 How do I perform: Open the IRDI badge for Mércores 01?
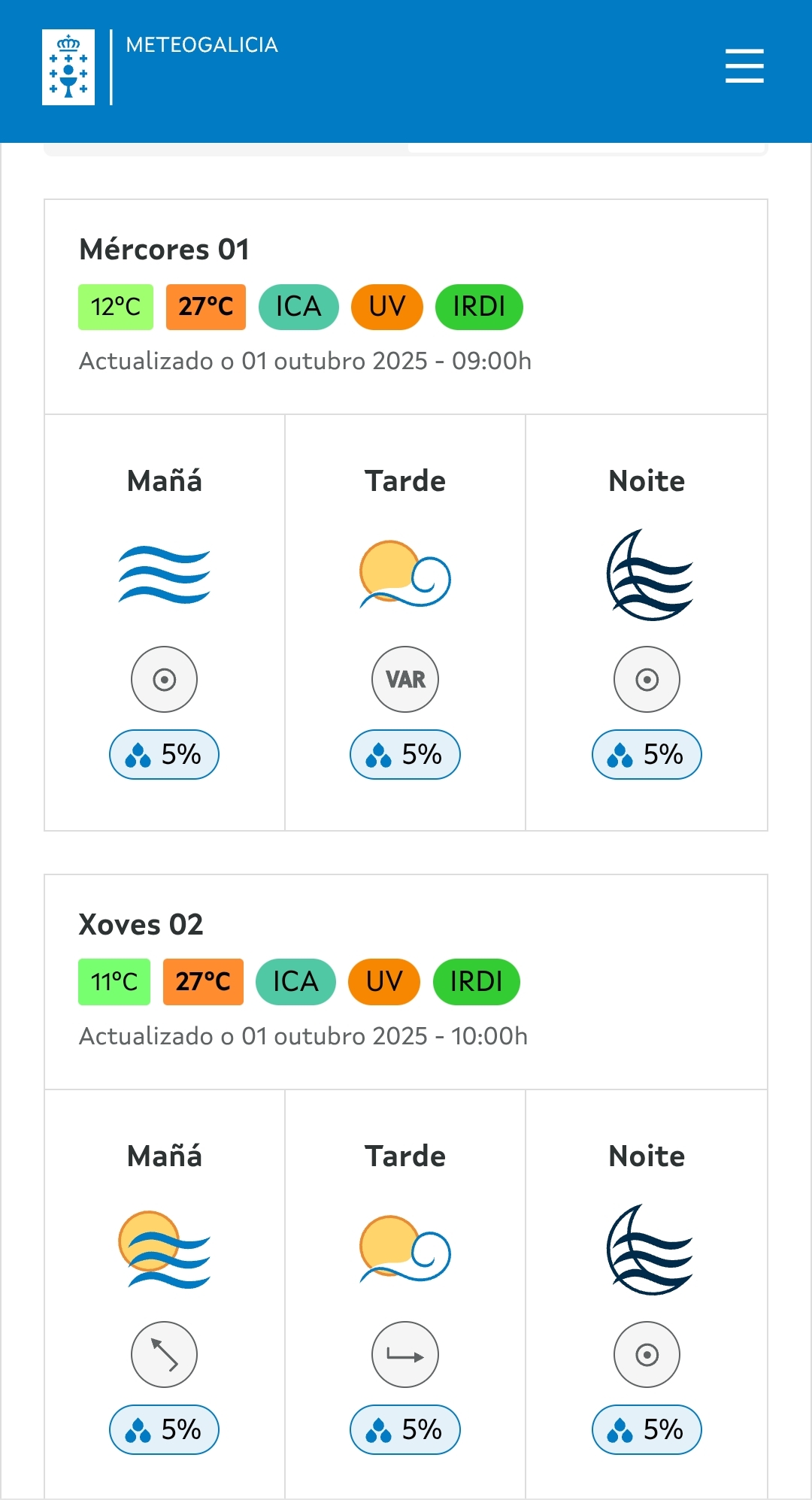coord(479,307)
